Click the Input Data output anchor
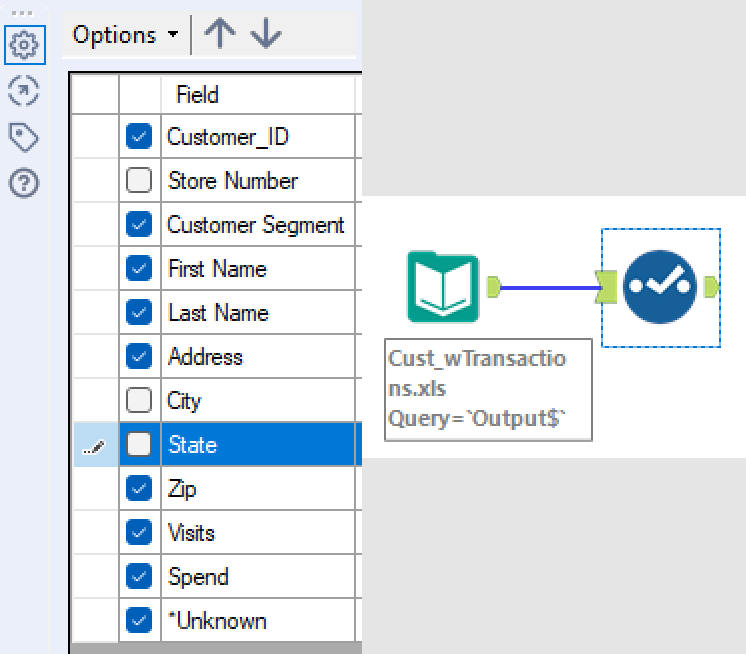The image size is (746, 654). point(493,288)
